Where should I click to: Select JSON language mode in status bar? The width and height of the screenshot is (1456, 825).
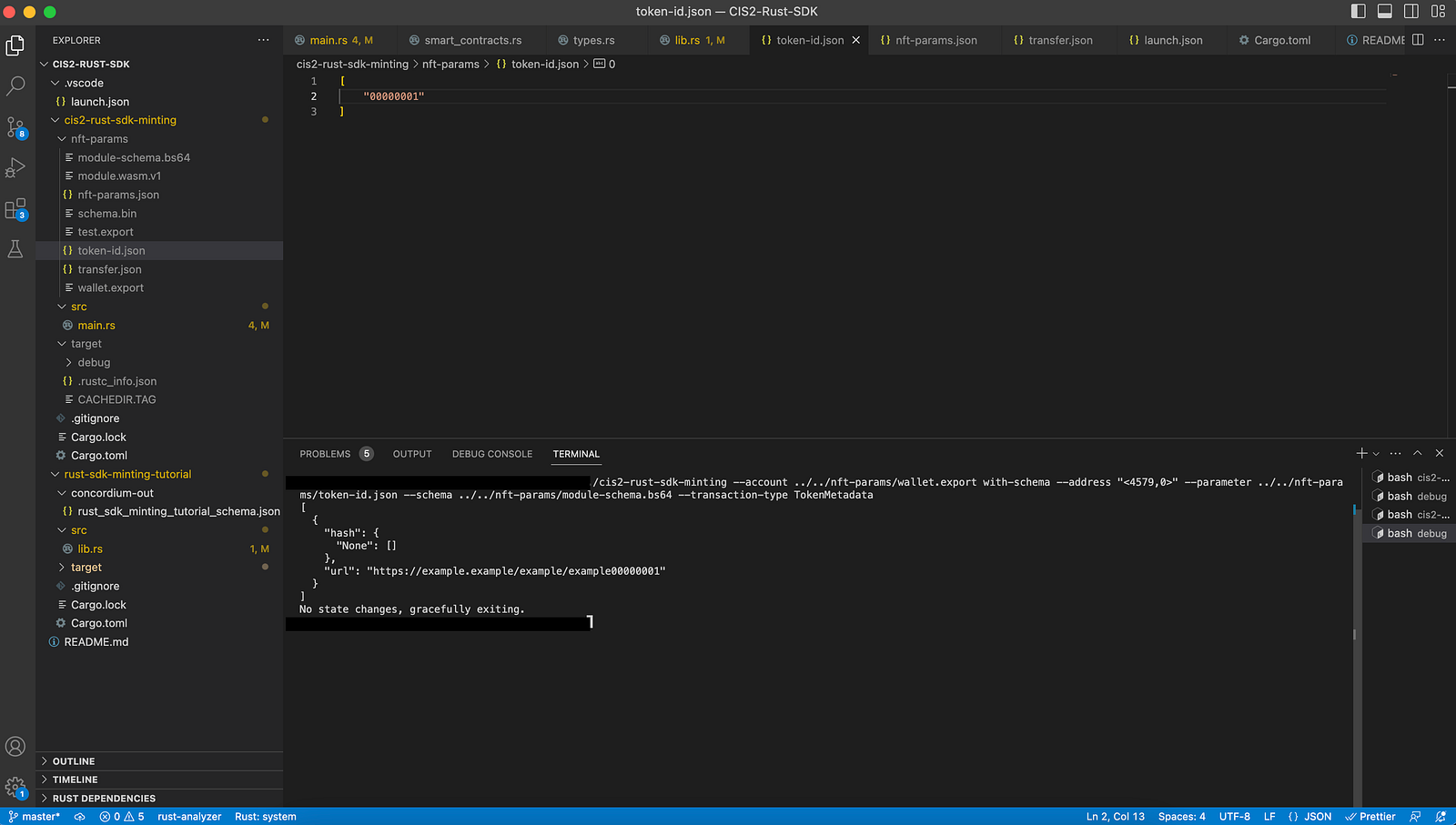coord(1310,816)
